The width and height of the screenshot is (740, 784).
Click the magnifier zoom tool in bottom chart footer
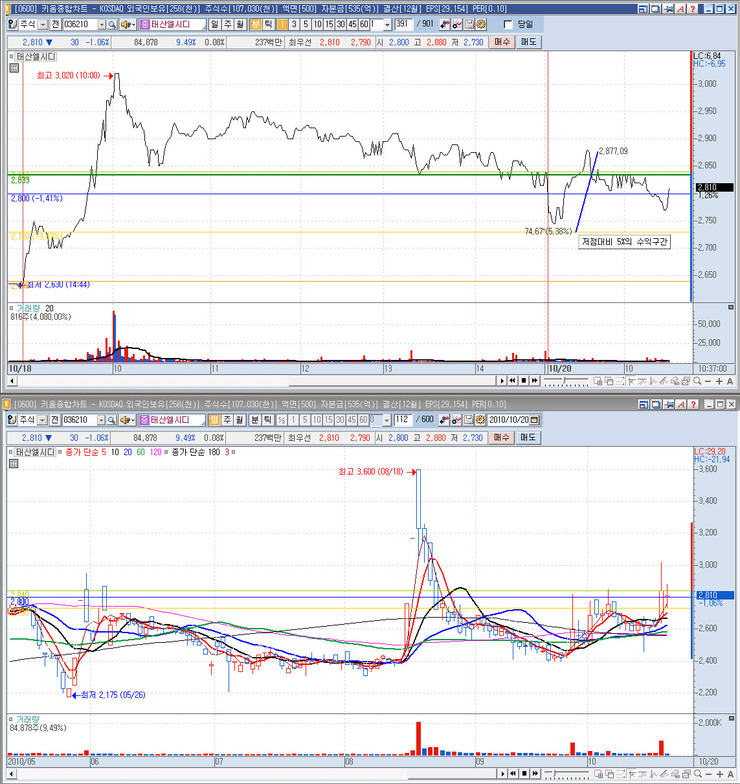coord(697,774)
